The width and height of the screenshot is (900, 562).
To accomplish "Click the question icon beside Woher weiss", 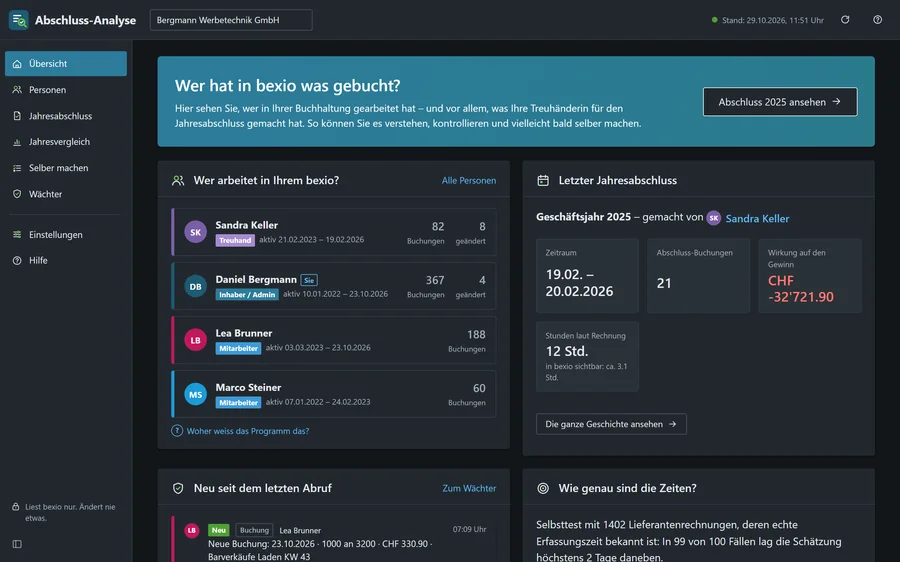I will (x=177, y=431).
